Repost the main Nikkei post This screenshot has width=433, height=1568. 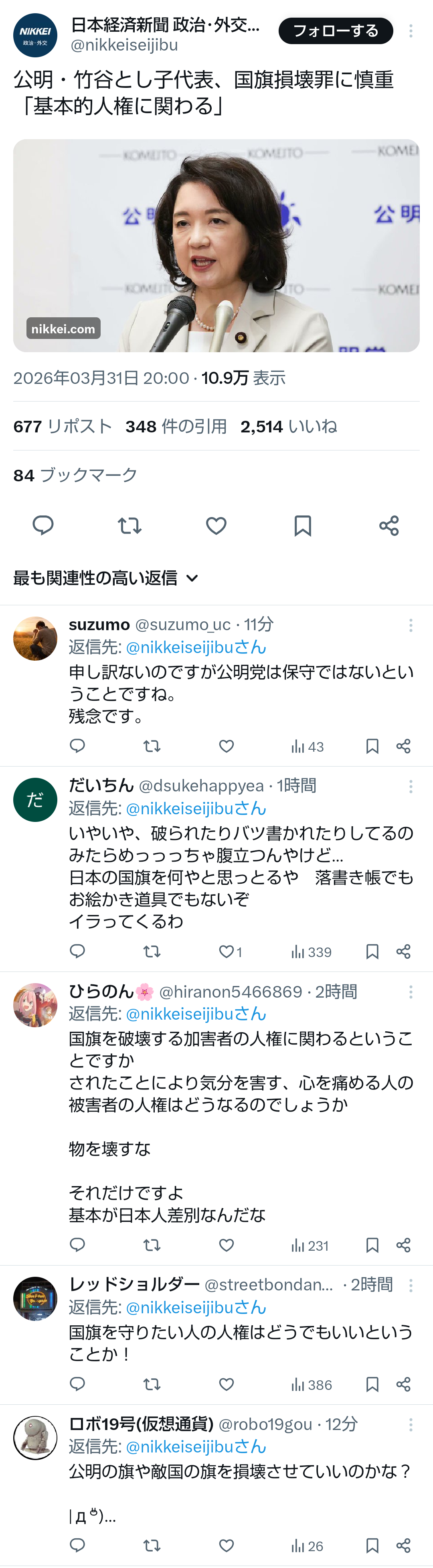[129, 525]
